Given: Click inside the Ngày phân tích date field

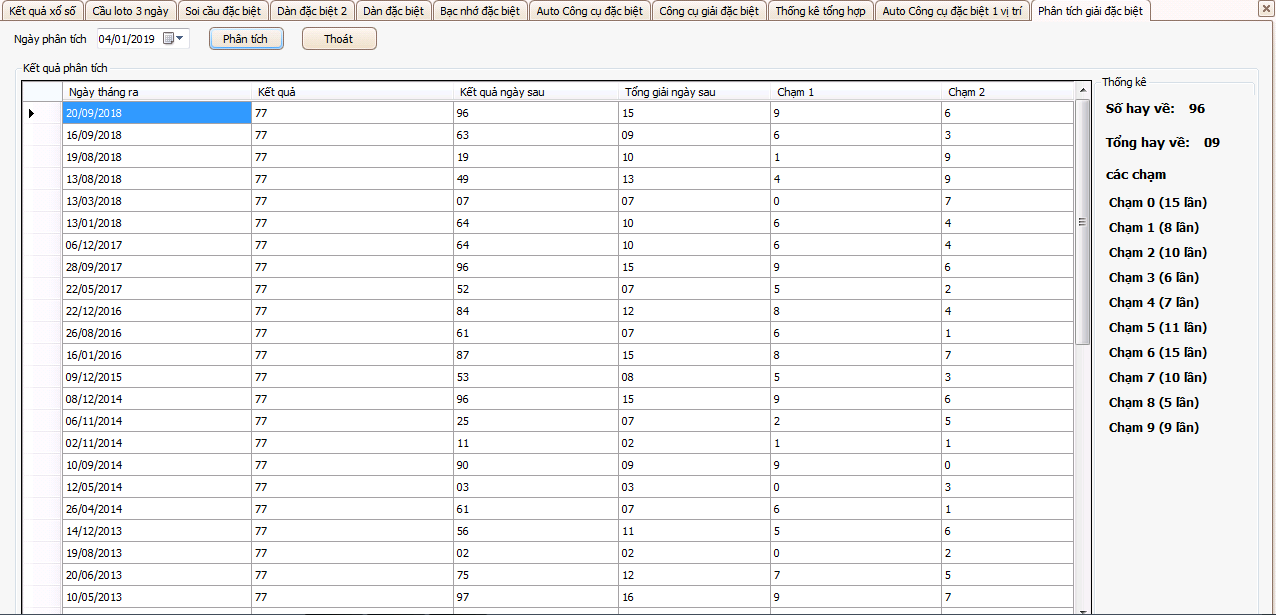Looking at the screenshot, I should [128, 39].
